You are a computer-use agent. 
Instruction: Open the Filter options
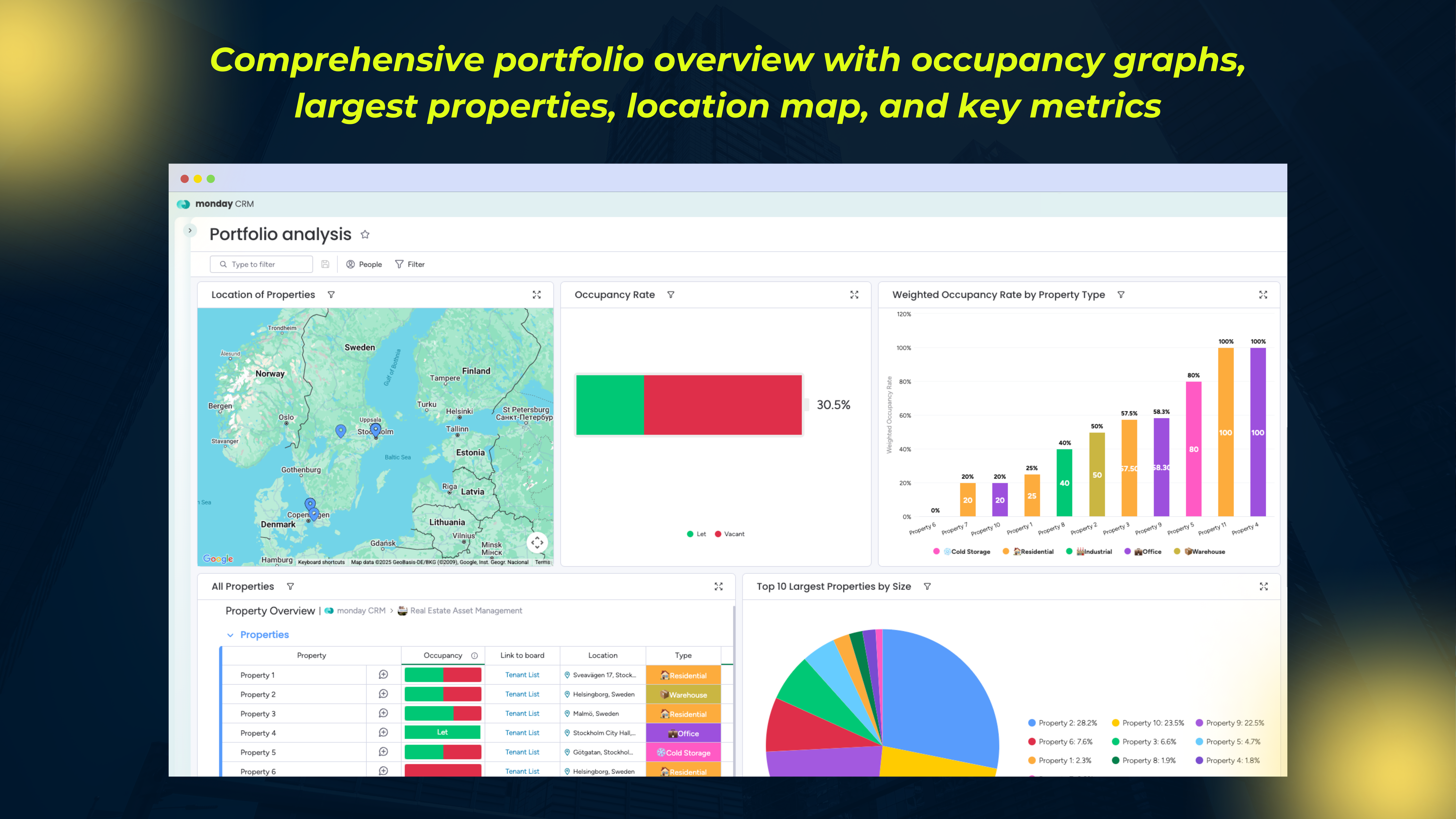point(410,264)
